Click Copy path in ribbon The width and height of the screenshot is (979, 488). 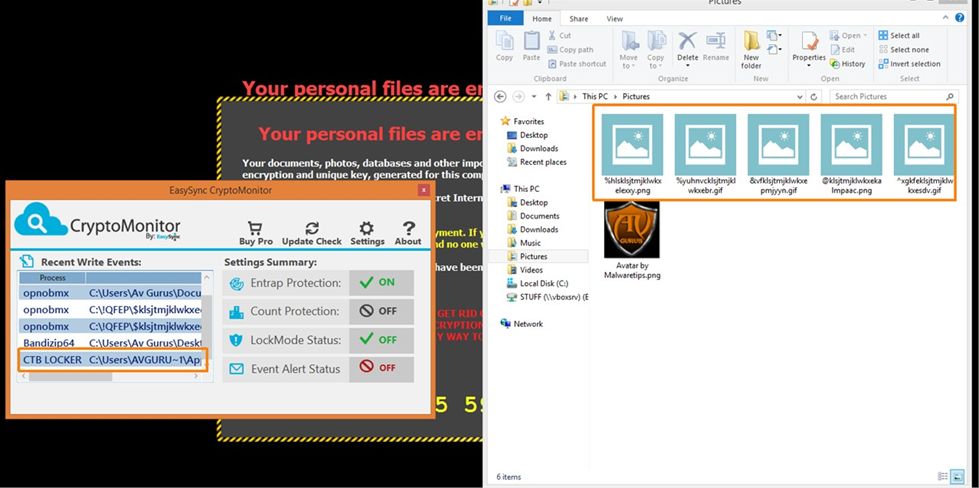coord(571,50)
